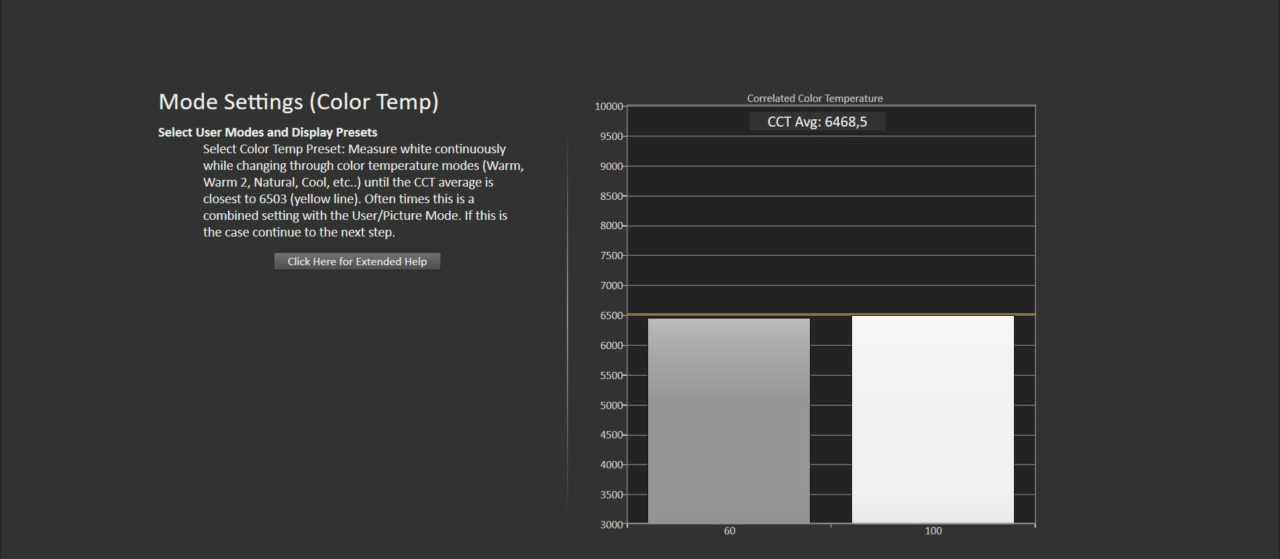Click the 5000 y-axis tick label
Viewport: 1280px width, 559px height.
tap(610, 405)
